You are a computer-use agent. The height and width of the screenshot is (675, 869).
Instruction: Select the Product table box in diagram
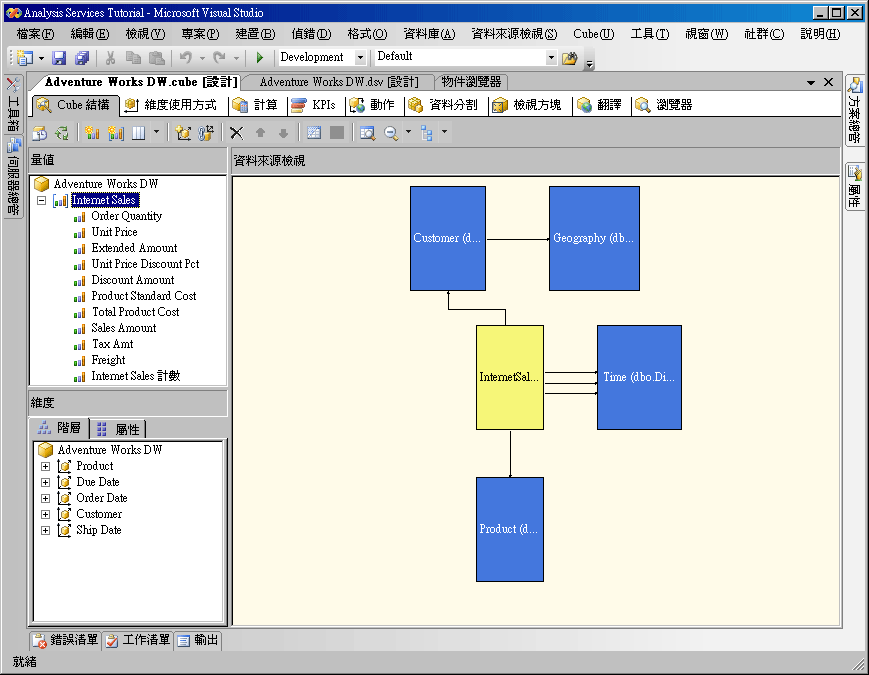510,529
